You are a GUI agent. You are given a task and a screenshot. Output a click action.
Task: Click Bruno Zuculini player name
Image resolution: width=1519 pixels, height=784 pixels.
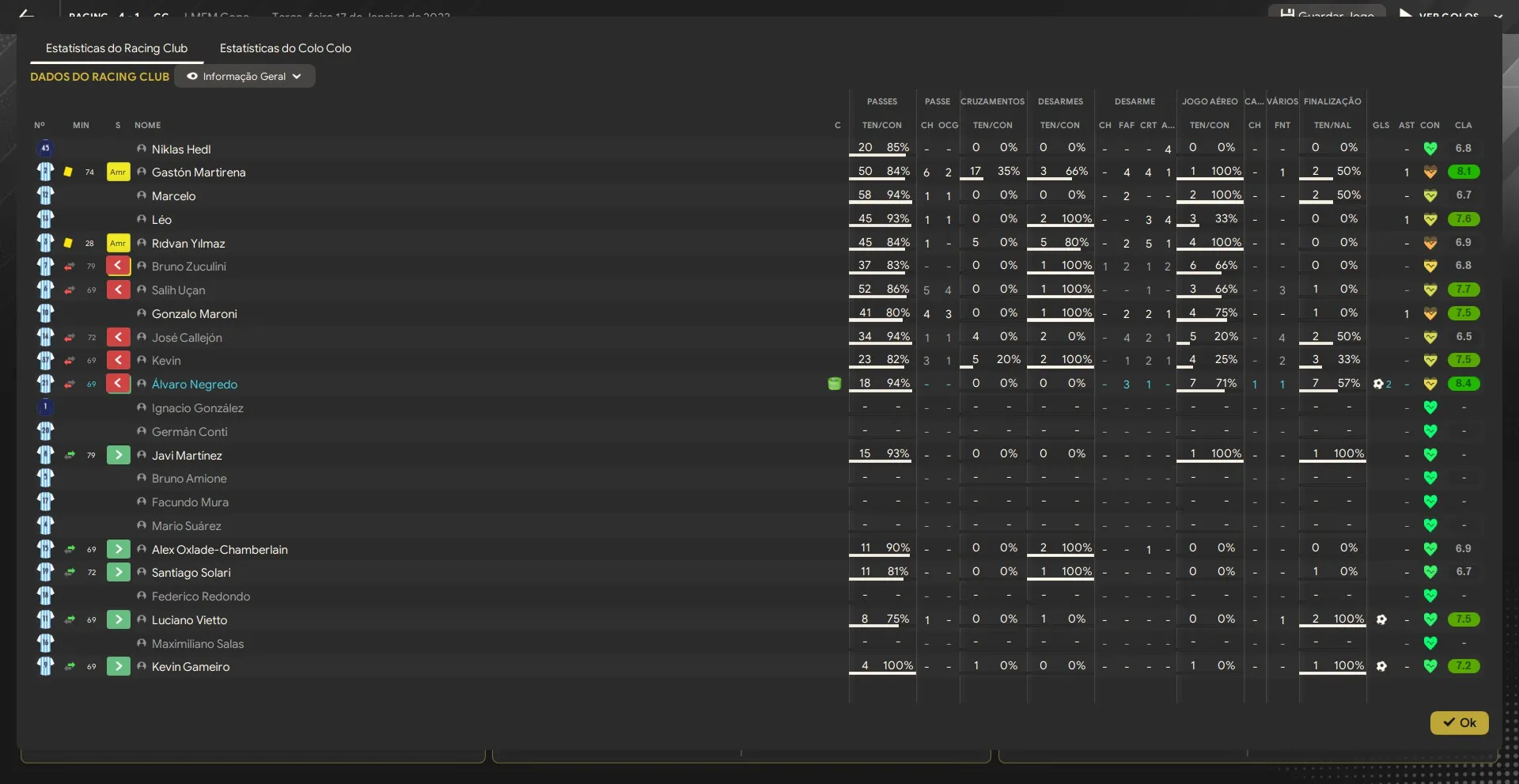189,266
